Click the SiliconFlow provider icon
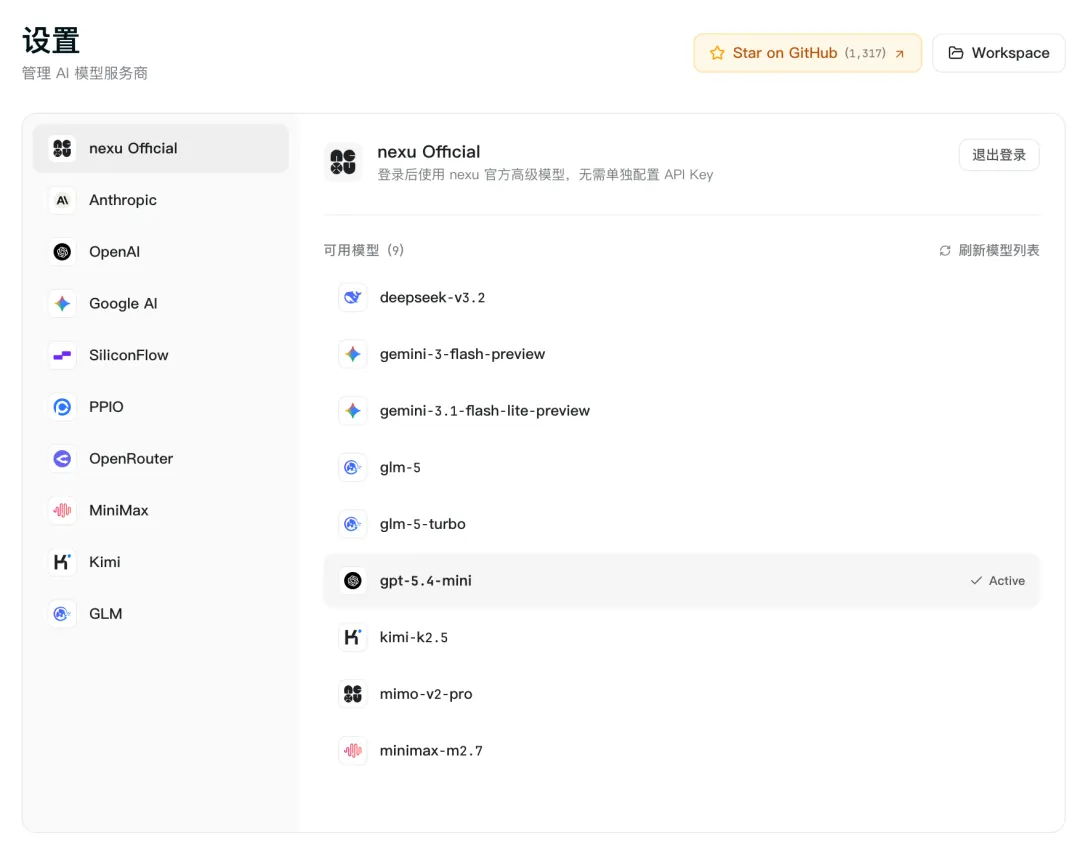1080x846 pixels. click(62, 355)
